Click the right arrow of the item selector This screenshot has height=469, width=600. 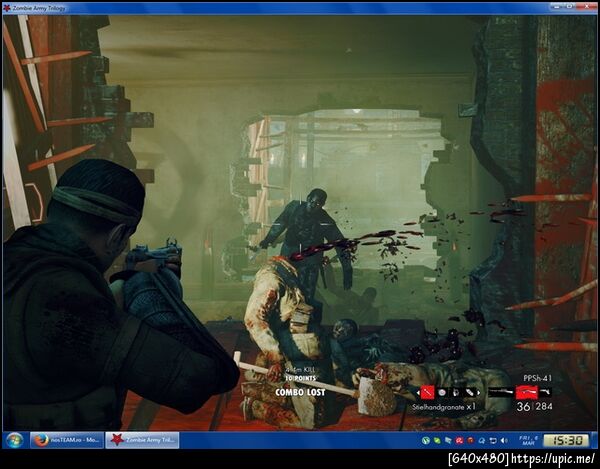pyautogui.click(x=478, y=392)
